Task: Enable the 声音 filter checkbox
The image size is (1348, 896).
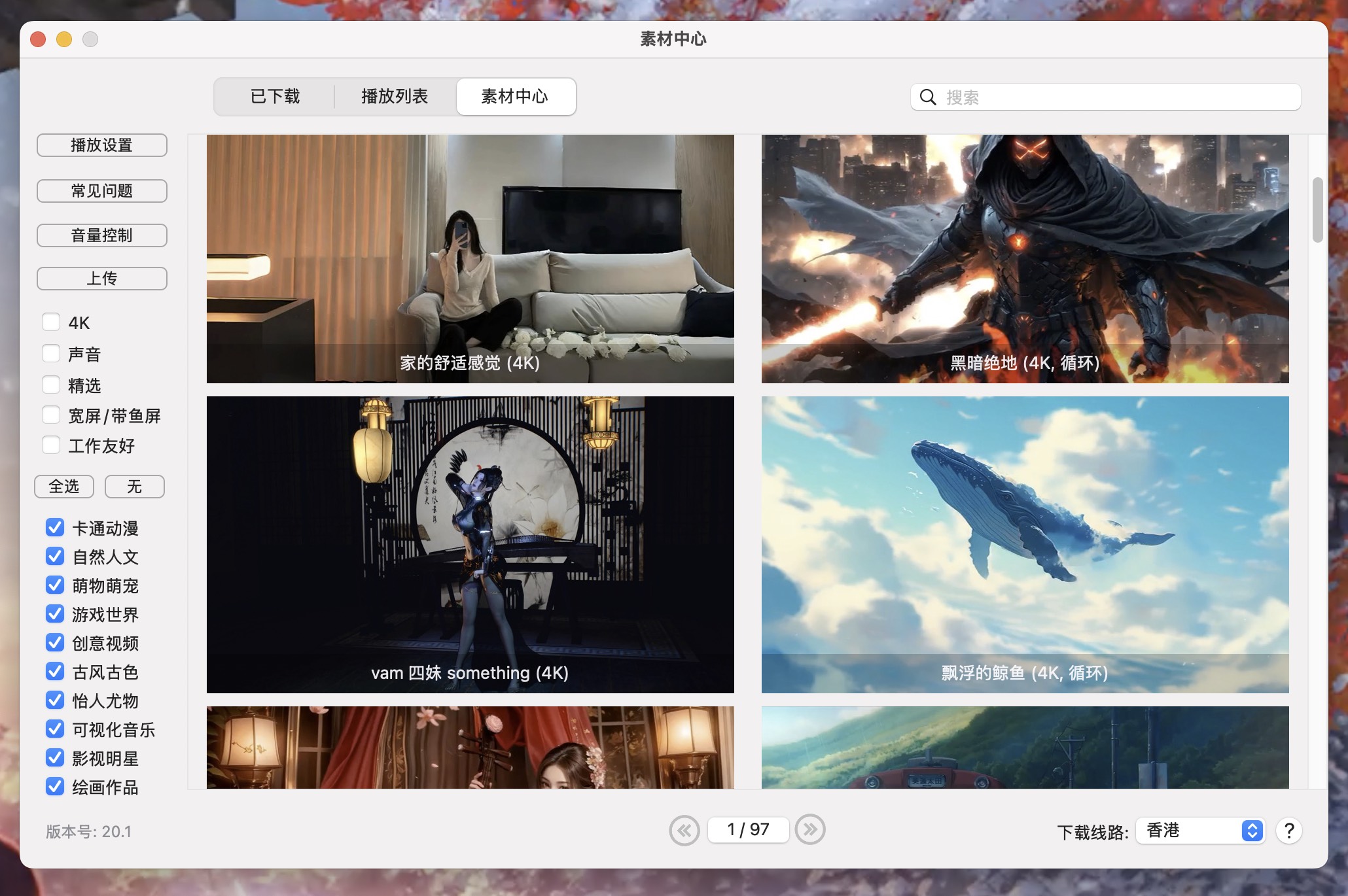Action: [x=51, y=353]
